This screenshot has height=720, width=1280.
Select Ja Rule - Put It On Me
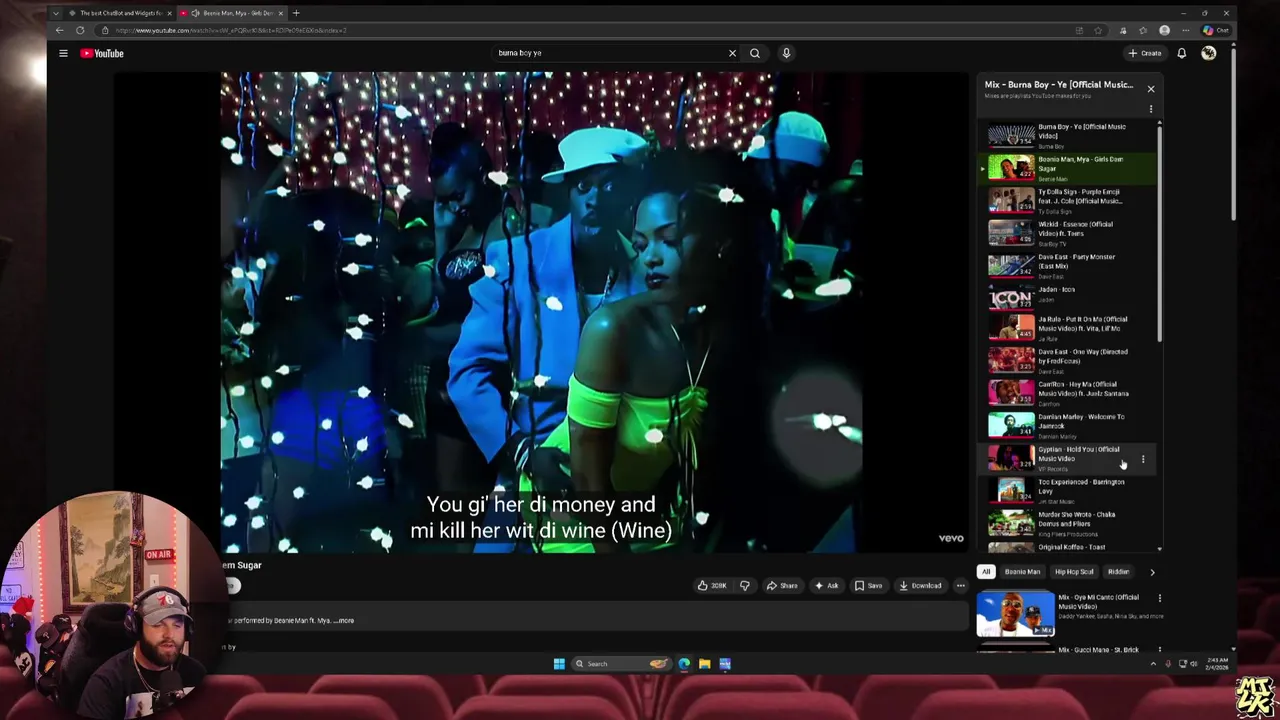point(1068,328)
